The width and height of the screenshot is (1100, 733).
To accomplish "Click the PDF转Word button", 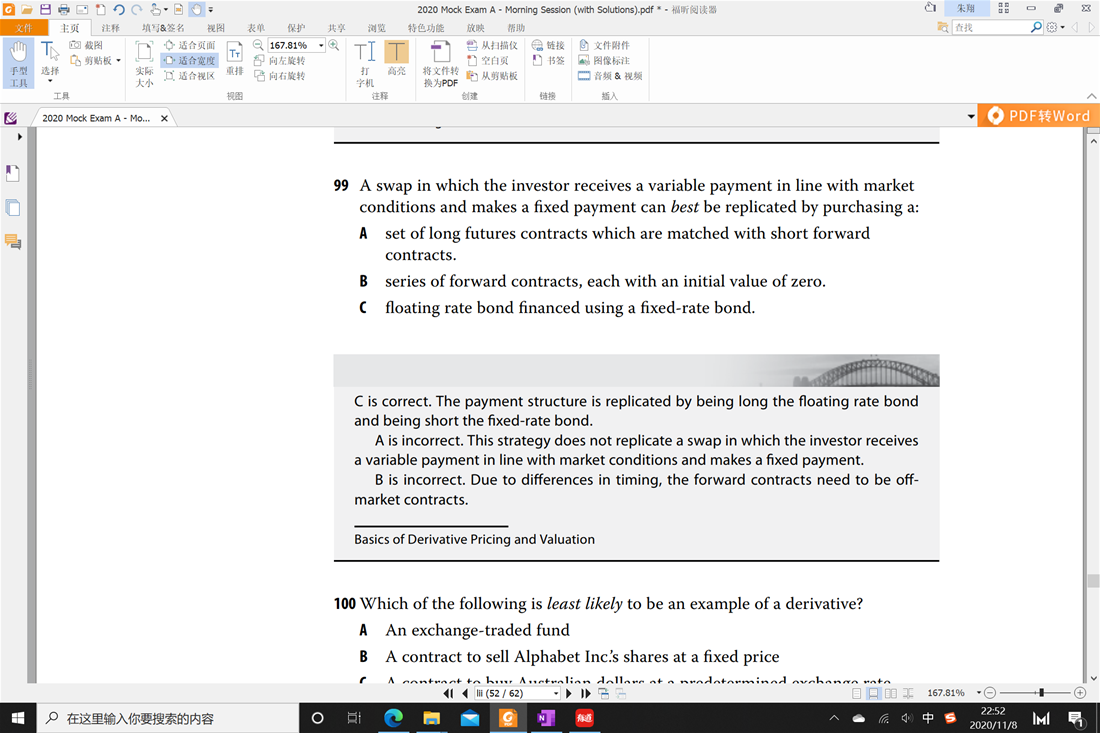I will [x=1039, y=116].
